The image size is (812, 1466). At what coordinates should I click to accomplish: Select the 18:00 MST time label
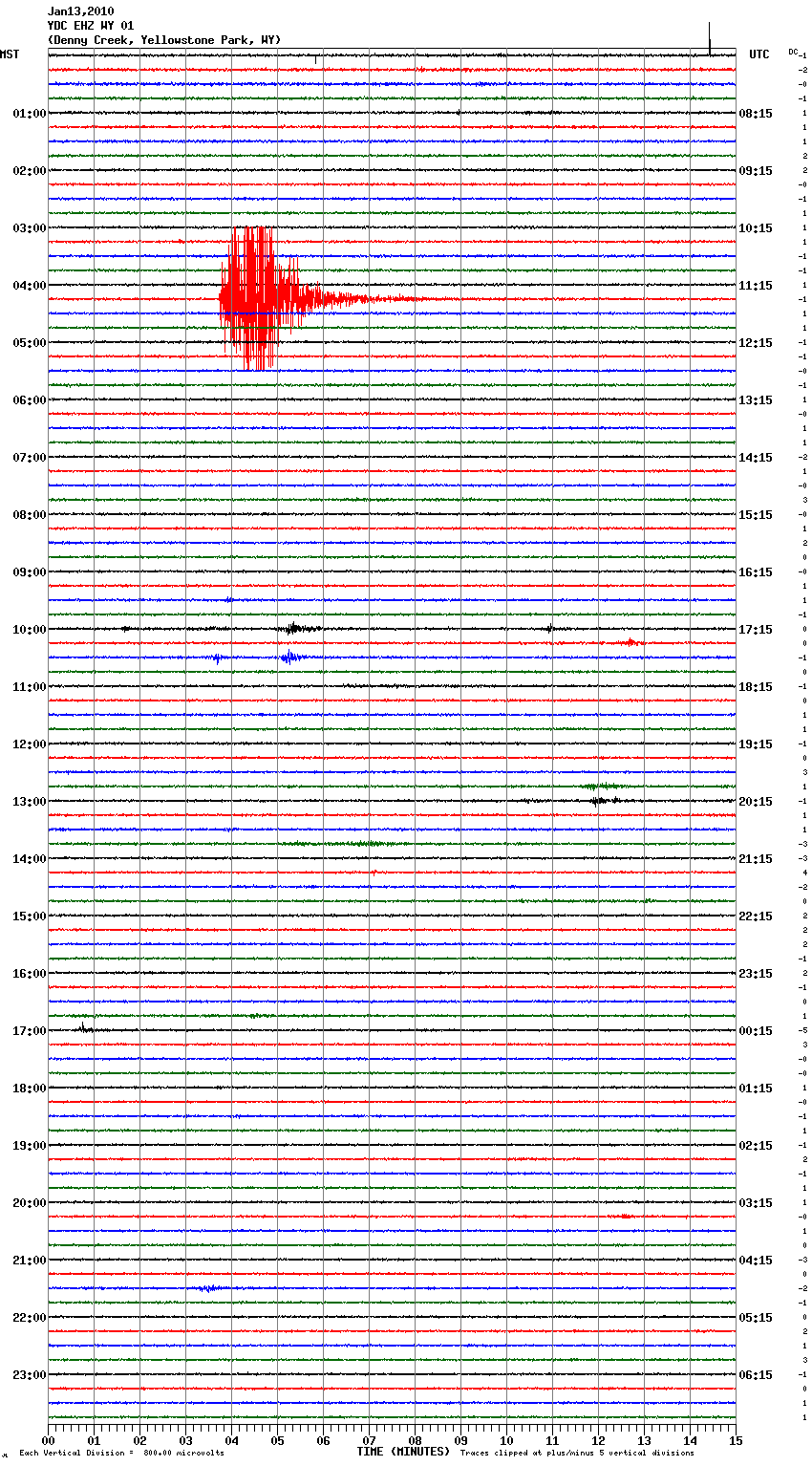[x=30, y=1089]
